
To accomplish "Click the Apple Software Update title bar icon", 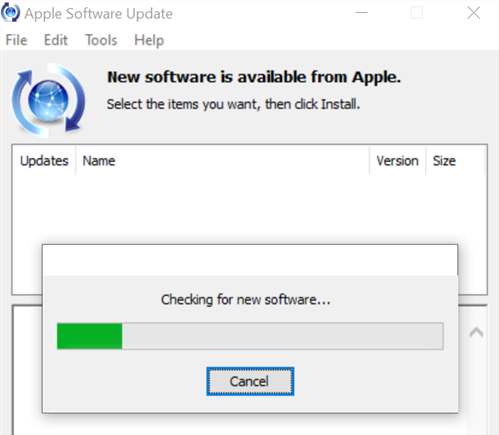I will [x=10, y=12].
